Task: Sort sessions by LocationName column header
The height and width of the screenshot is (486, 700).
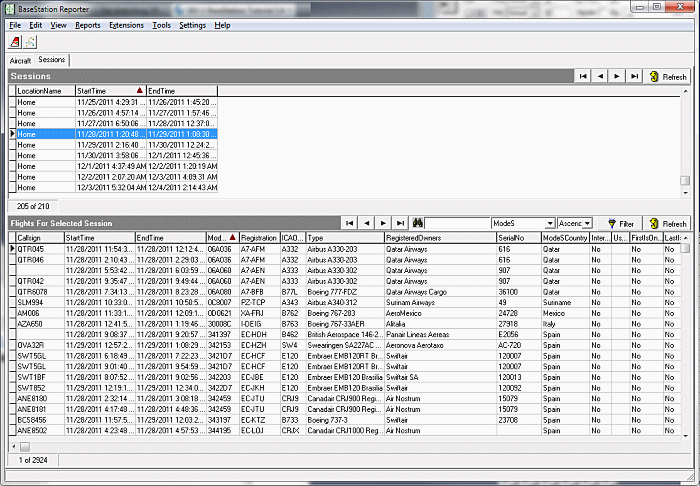Action: [x=46, y=91]
